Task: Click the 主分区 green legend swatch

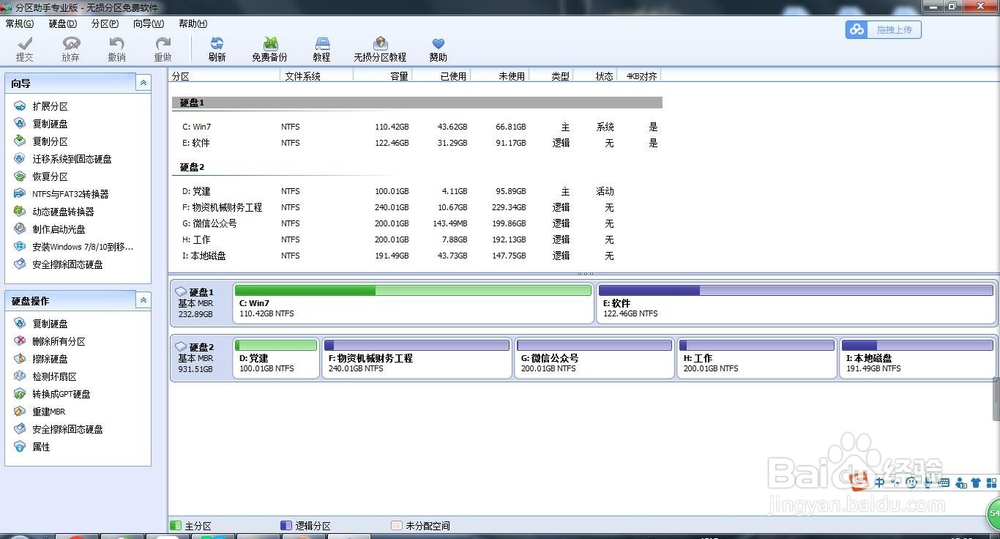Action: (176, 525)
